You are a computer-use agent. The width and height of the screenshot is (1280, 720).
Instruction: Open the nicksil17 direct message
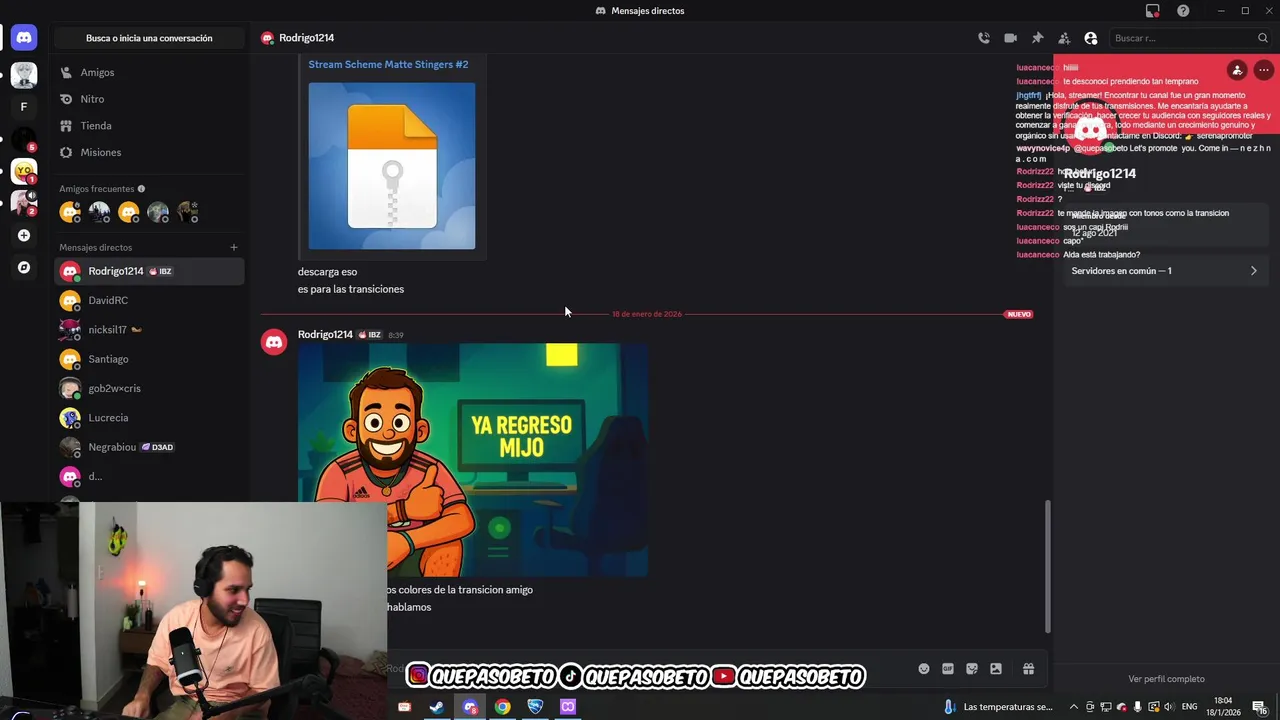coord(149,330)
